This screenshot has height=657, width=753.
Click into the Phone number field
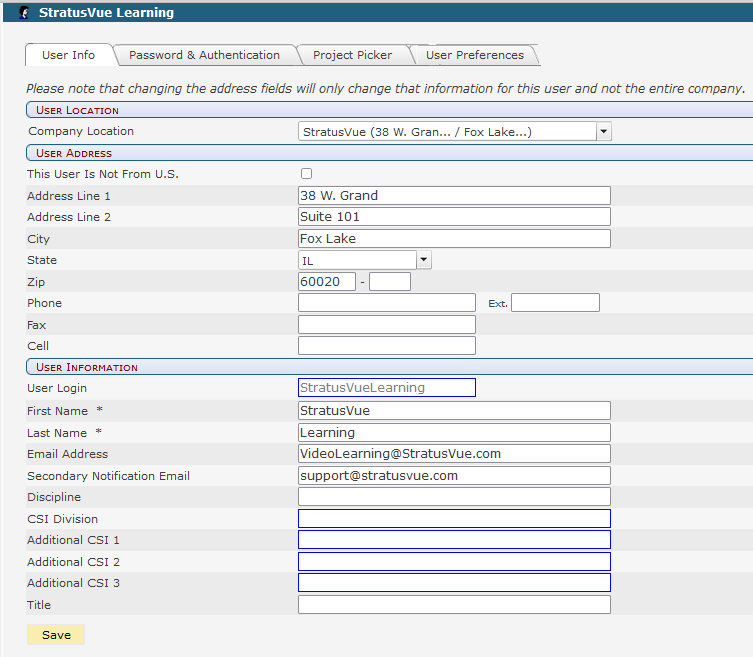387,303
